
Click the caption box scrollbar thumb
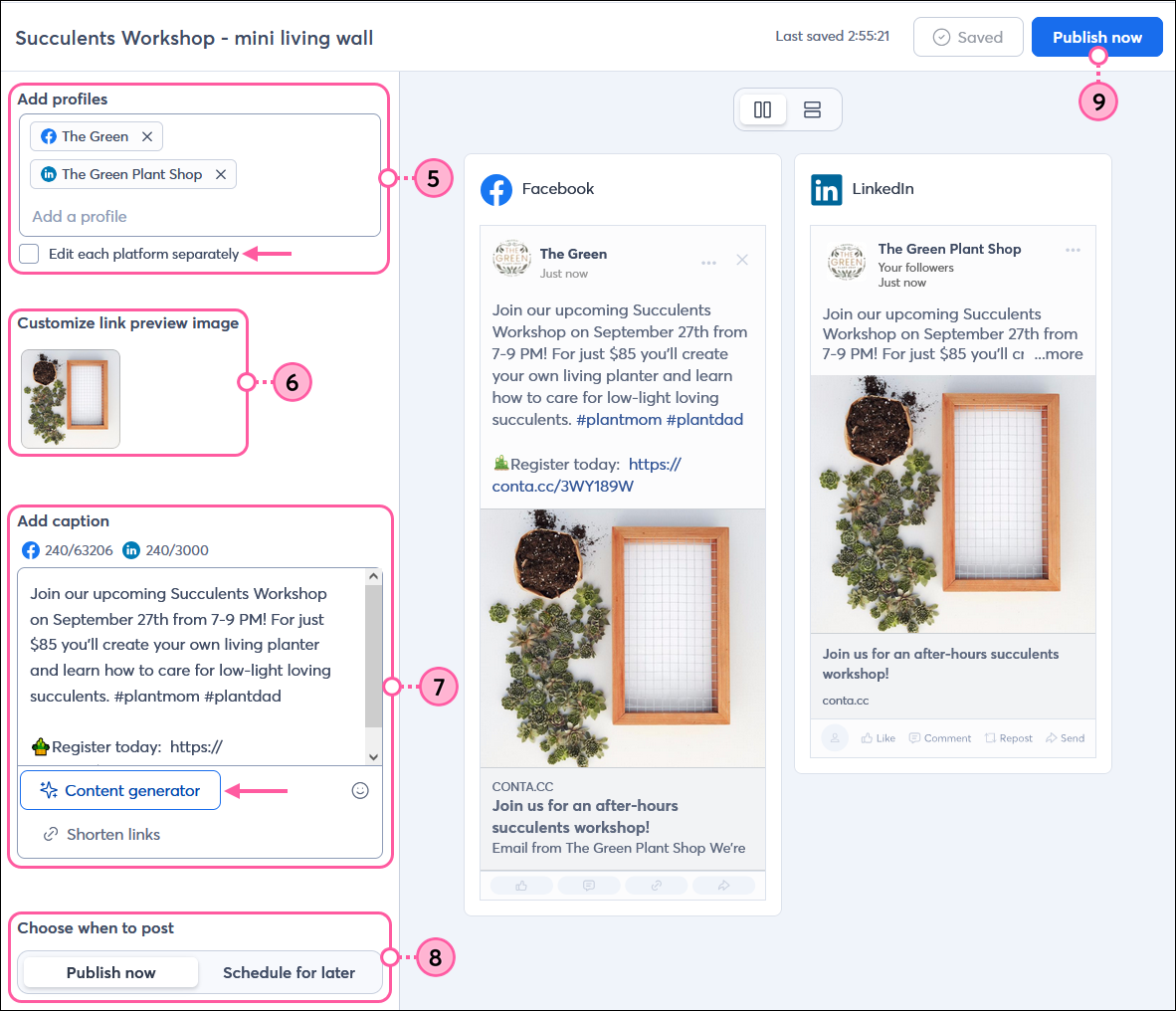pos(373,656)
